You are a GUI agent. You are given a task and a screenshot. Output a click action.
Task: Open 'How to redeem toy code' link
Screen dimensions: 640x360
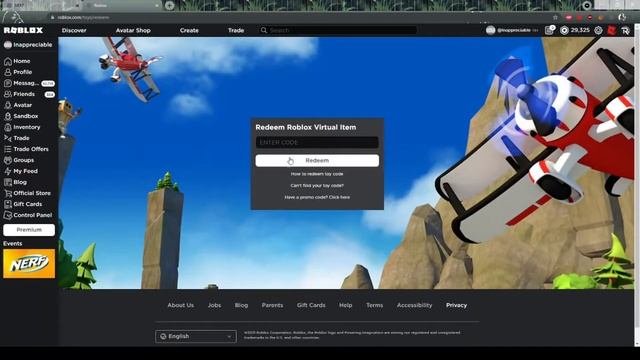point(317,174)
